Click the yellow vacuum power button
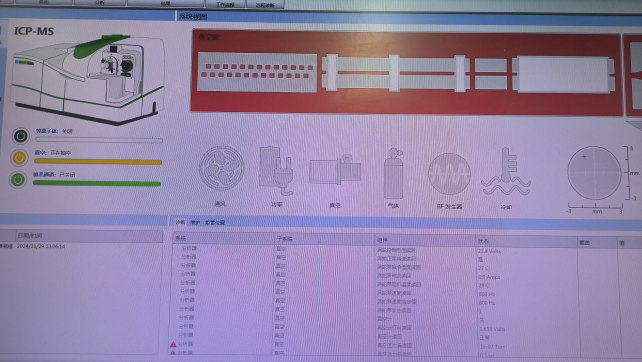 pos(19,158)
